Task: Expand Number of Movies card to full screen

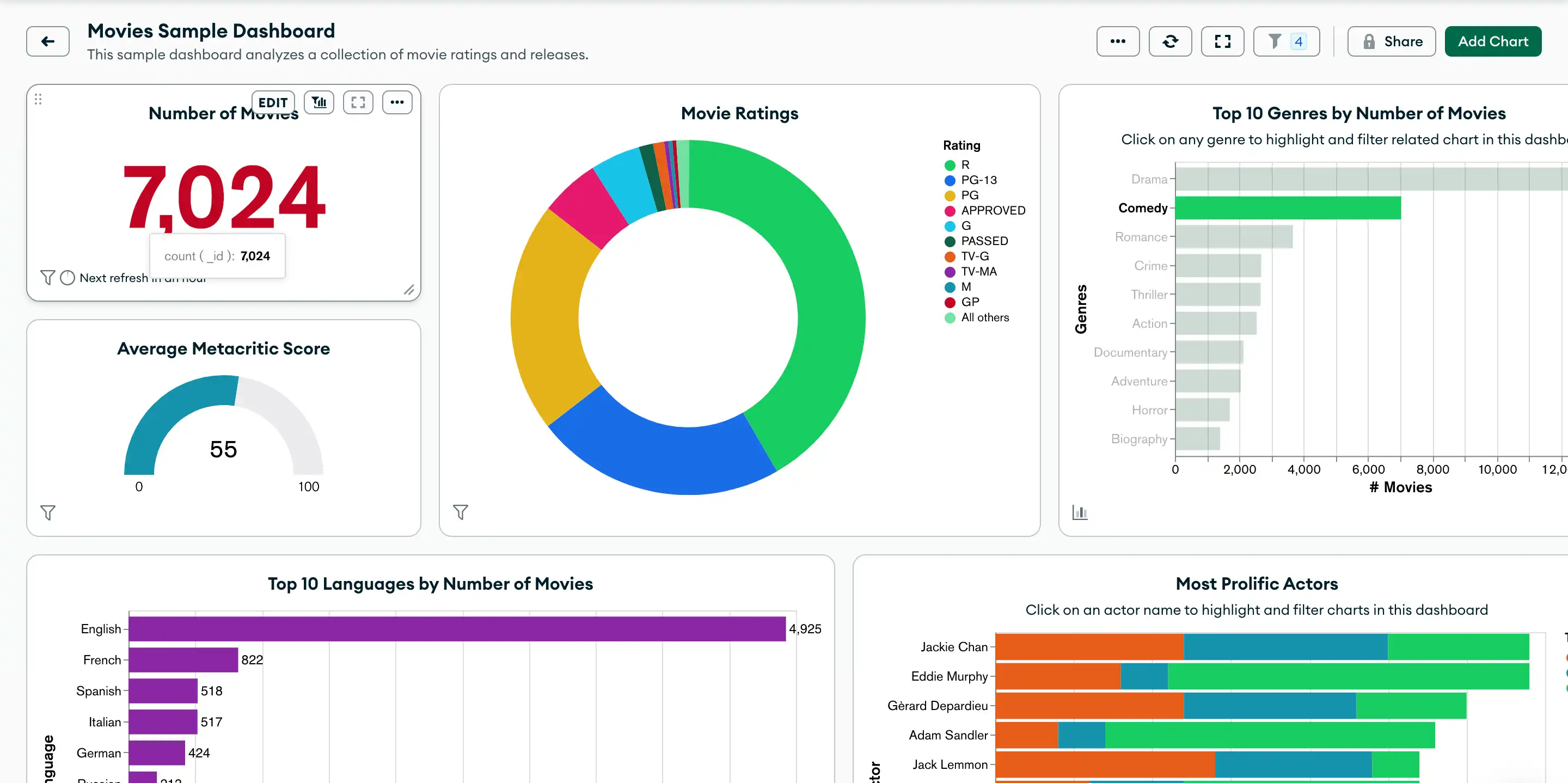Action: coord(358,102)
